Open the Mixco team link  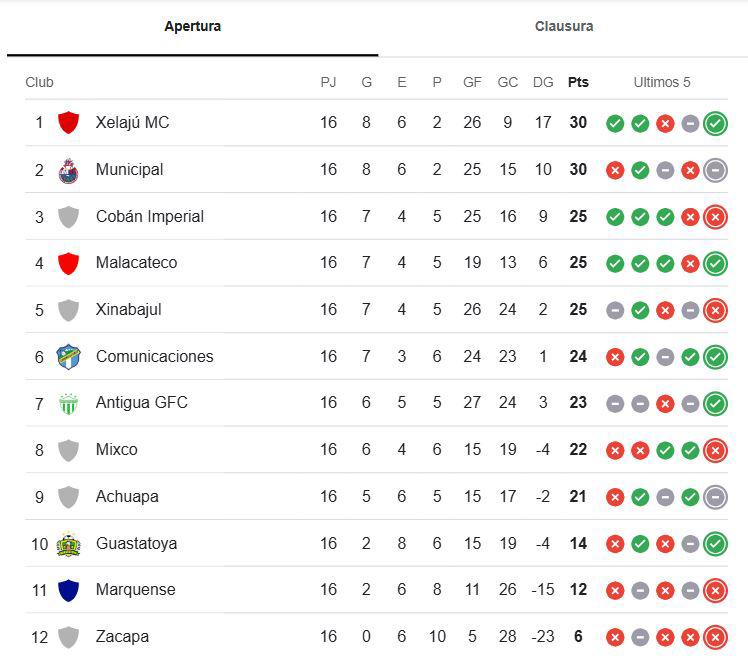(x=116, y=450)
